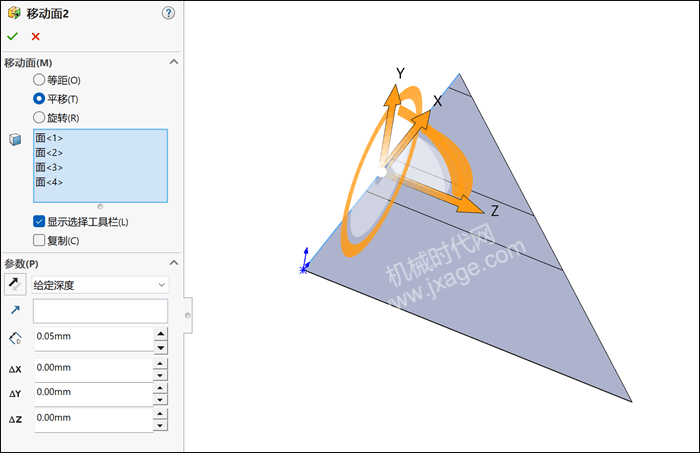
Task: Decrease the ΔZ value
Action: [160, 426]
